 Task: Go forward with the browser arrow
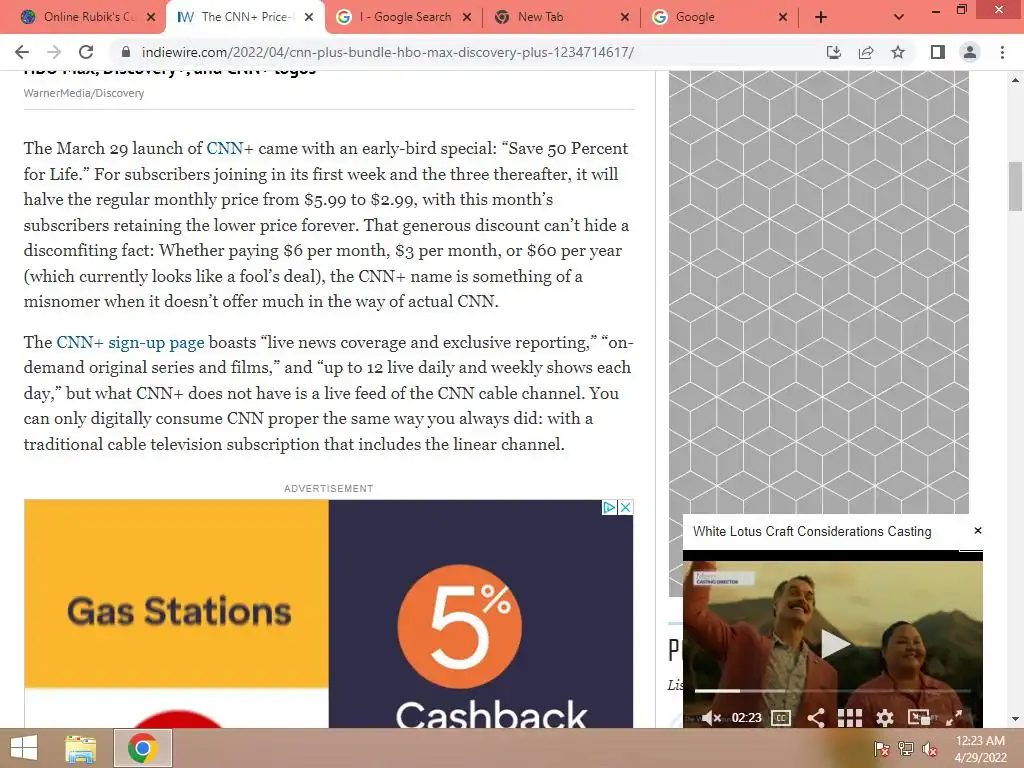(54, 52)
